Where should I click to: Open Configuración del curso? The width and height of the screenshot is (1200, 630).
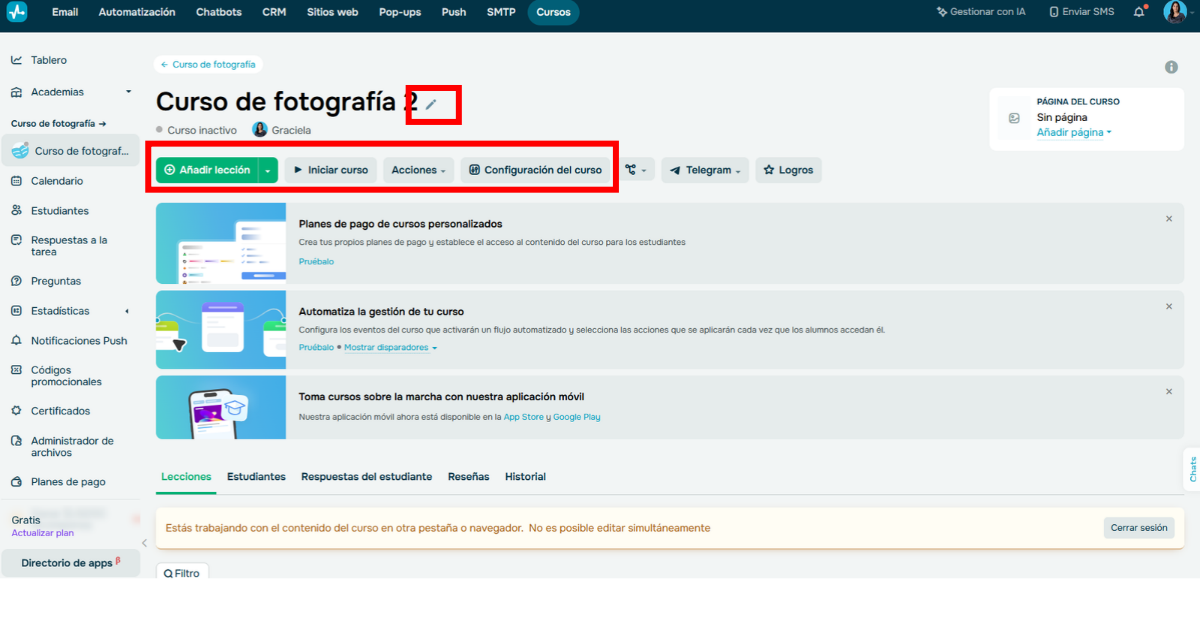pyautogui.click(x=535, y=170)
